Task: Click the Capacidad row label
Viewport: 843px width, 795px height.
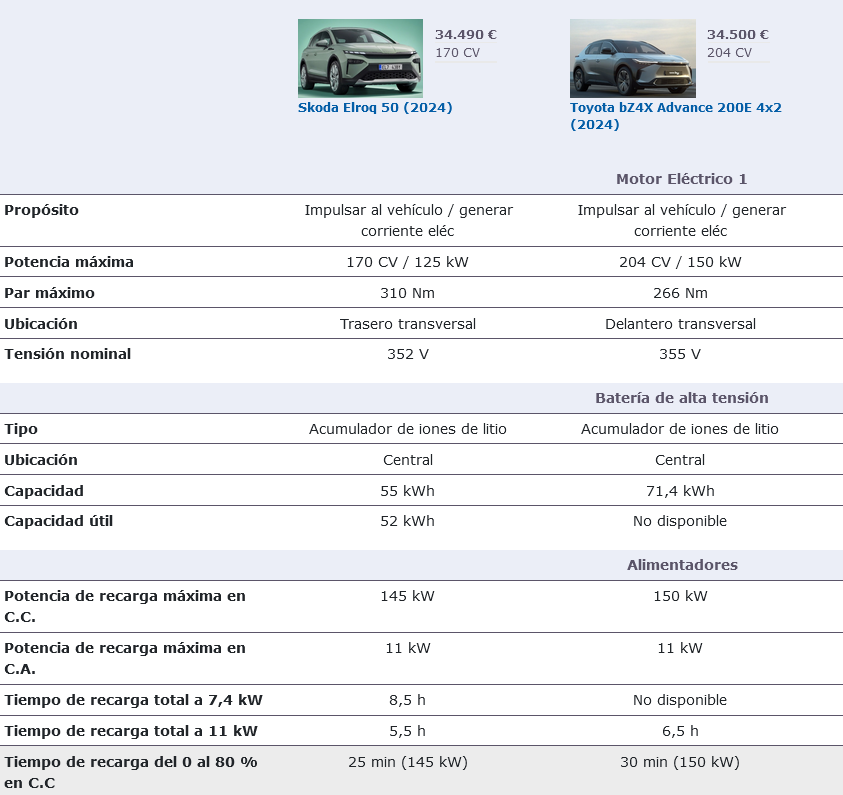Action: (44, 491)
